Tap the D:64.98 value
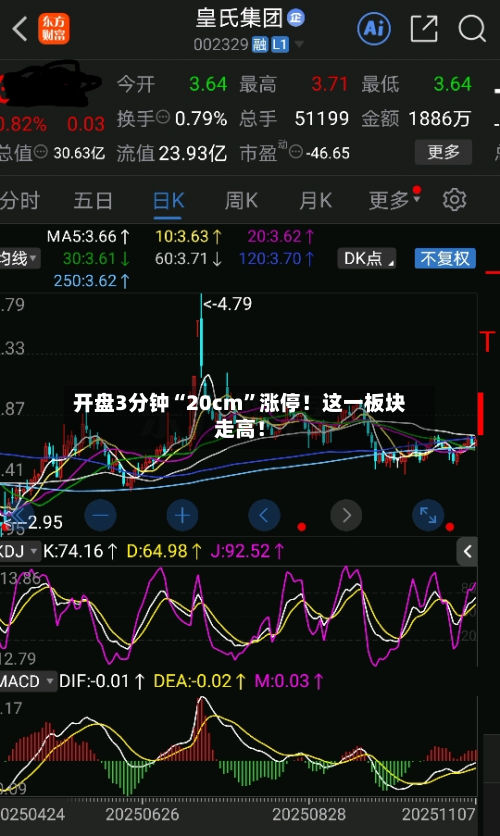 coord(164,551)
